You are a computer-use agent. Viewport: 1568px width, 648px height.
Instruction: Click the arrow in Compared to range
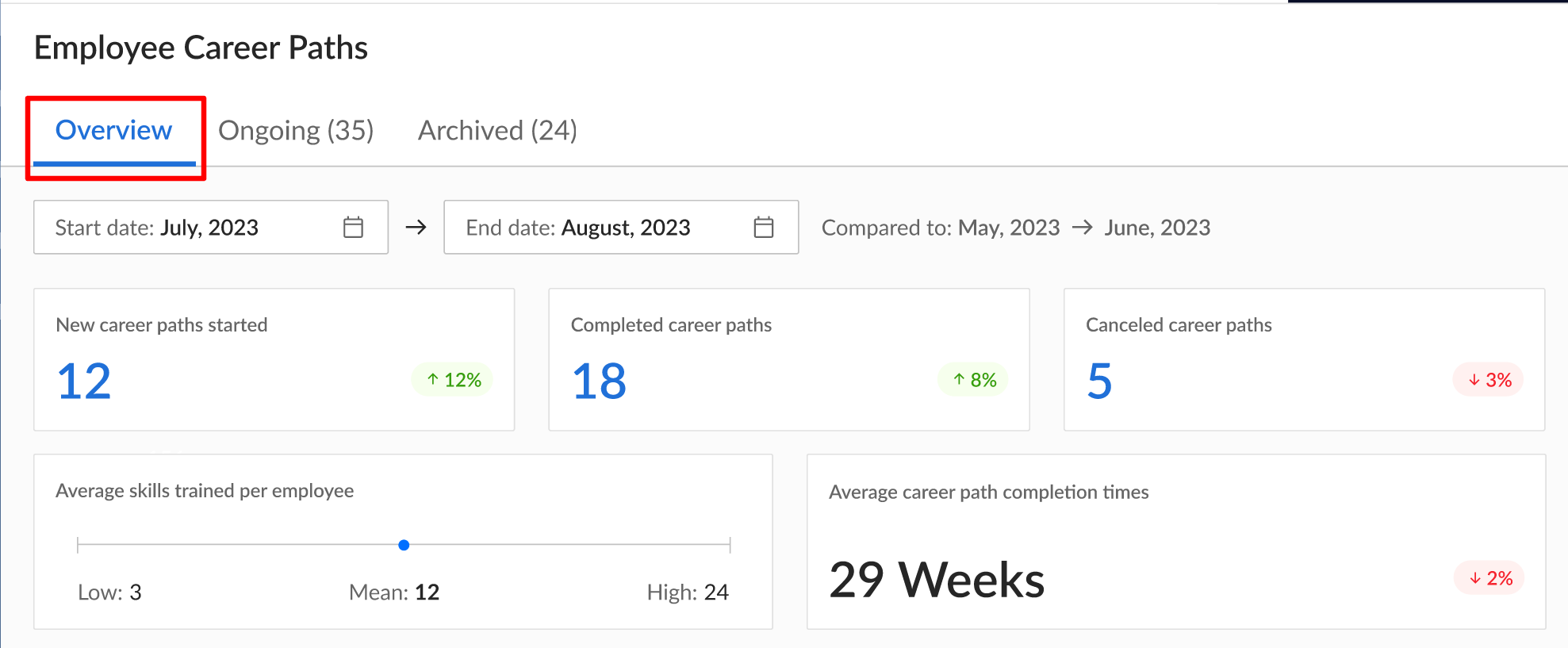coord(1082,228)
